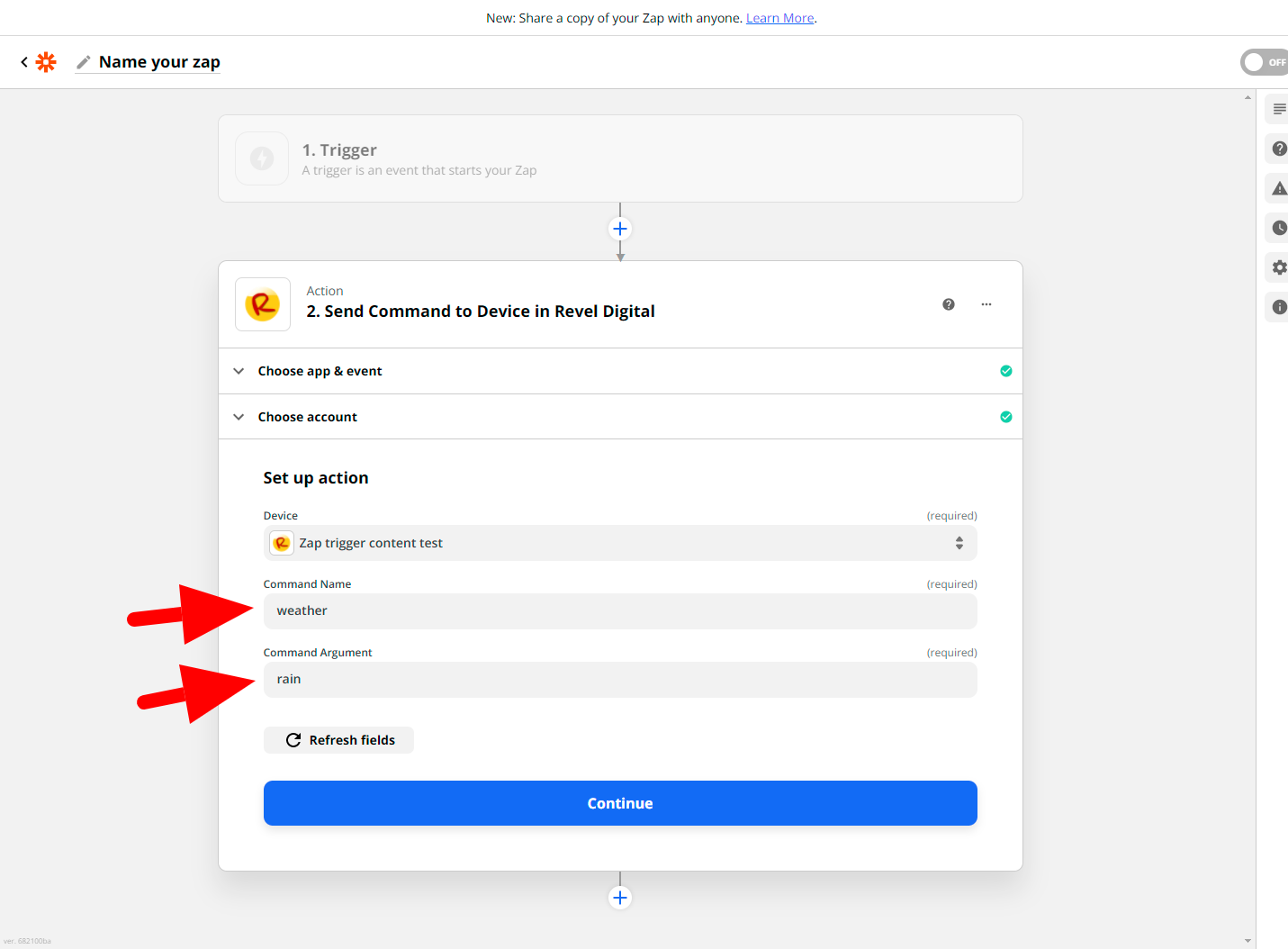Click the Revel Digital app logo
Image resolution: width=1288 pixels, height=949 pixels.
coord(263,304)
